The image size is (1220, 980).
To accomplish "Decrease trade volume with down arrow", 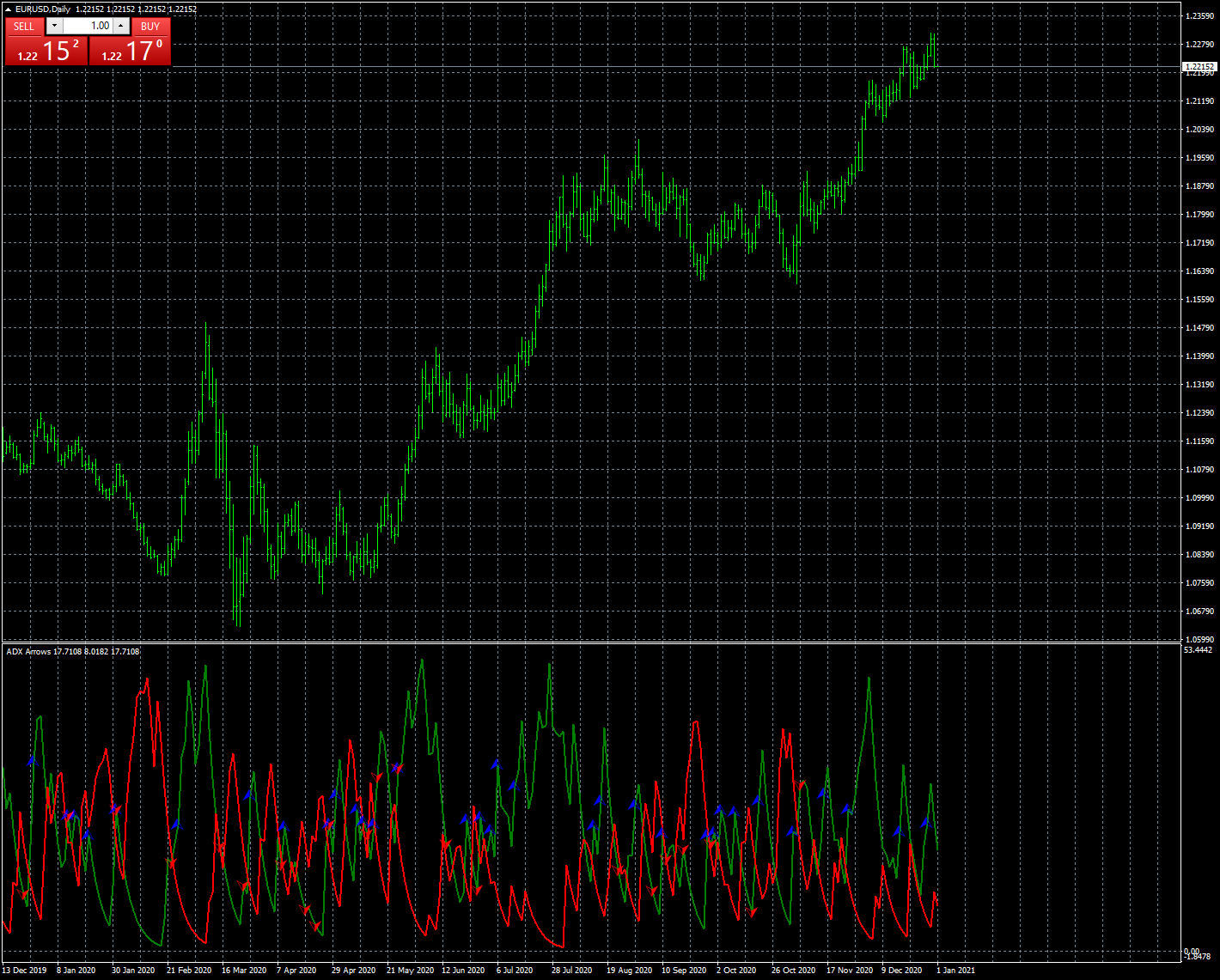I will pyautogui.click(x=54, y=26).
